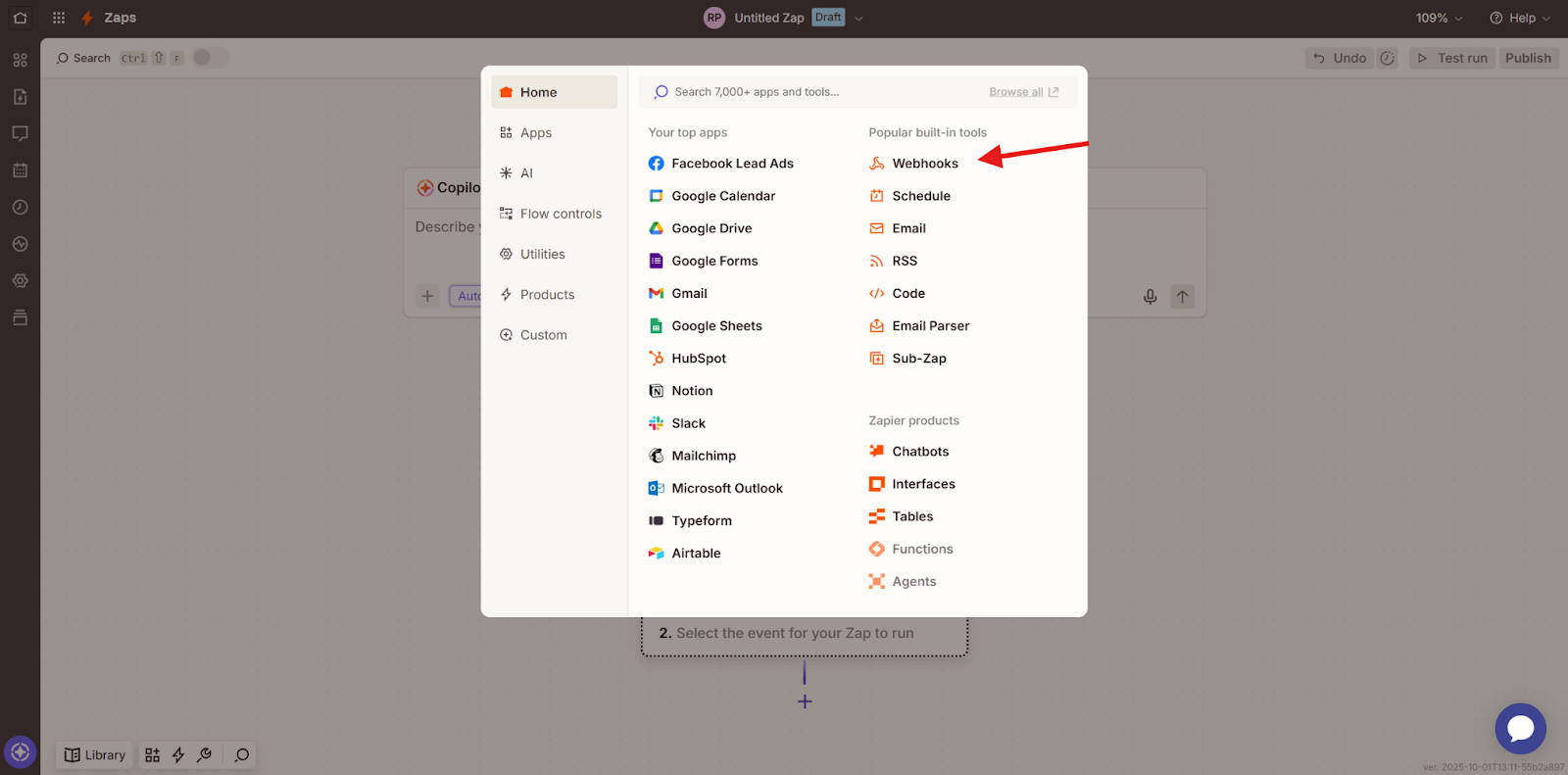Open the clock history icon in left sidebar

pyautogui.click(x=20, y=207)
